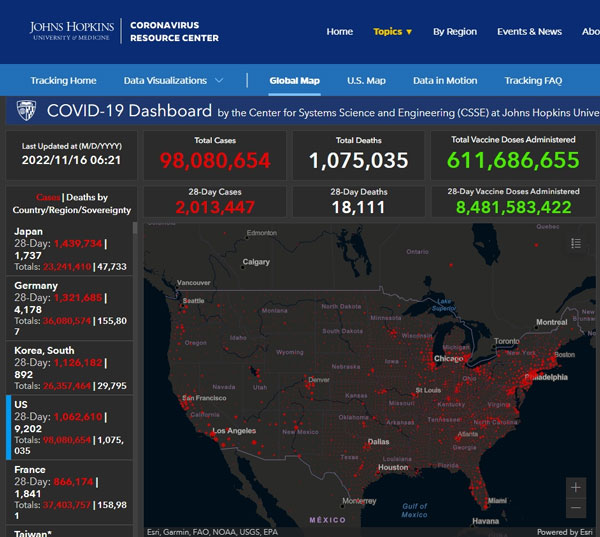Image resolution: width=600 pixels, height=537 pixels.
Task: Click Total Vaccine Doses 611,686,655 figure
Action: tap(513, 160)
